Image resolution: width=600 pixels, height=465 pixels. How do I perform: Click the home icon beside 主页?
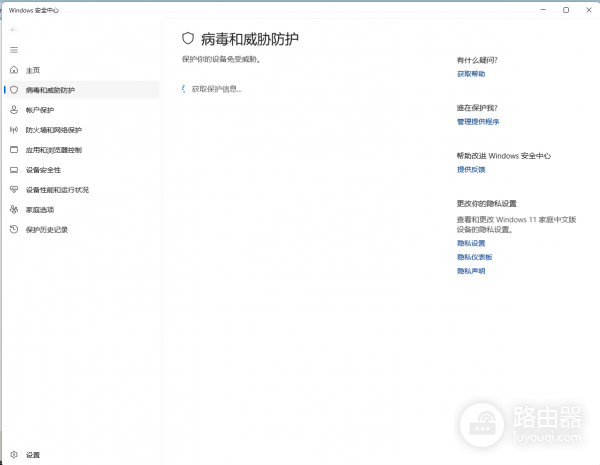(14, 70)
